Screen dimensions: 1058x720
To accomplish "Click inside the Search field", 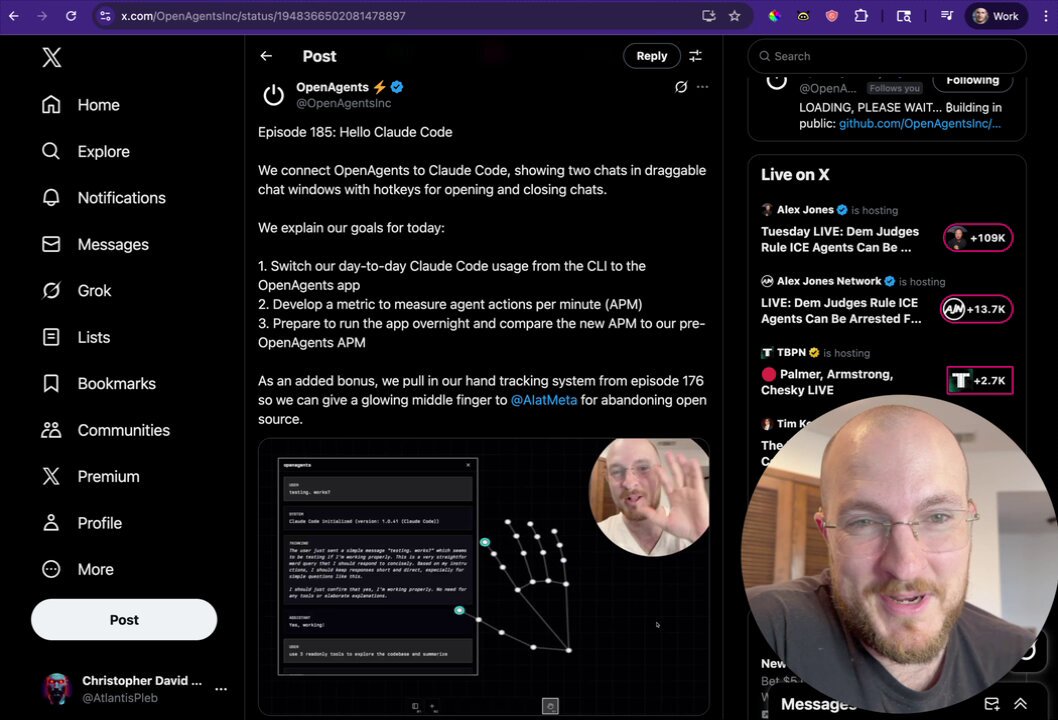I will point(887,56).
